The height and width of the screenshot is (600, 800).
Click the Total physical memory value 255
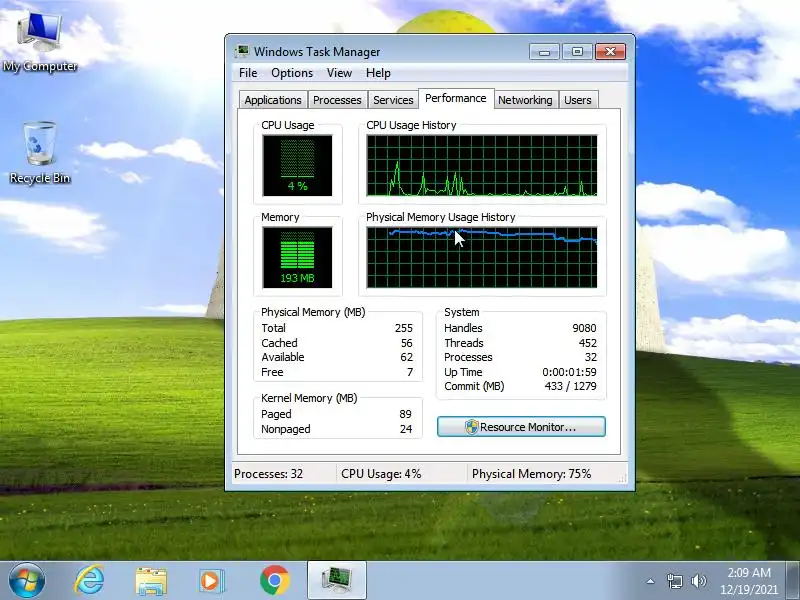404,328
